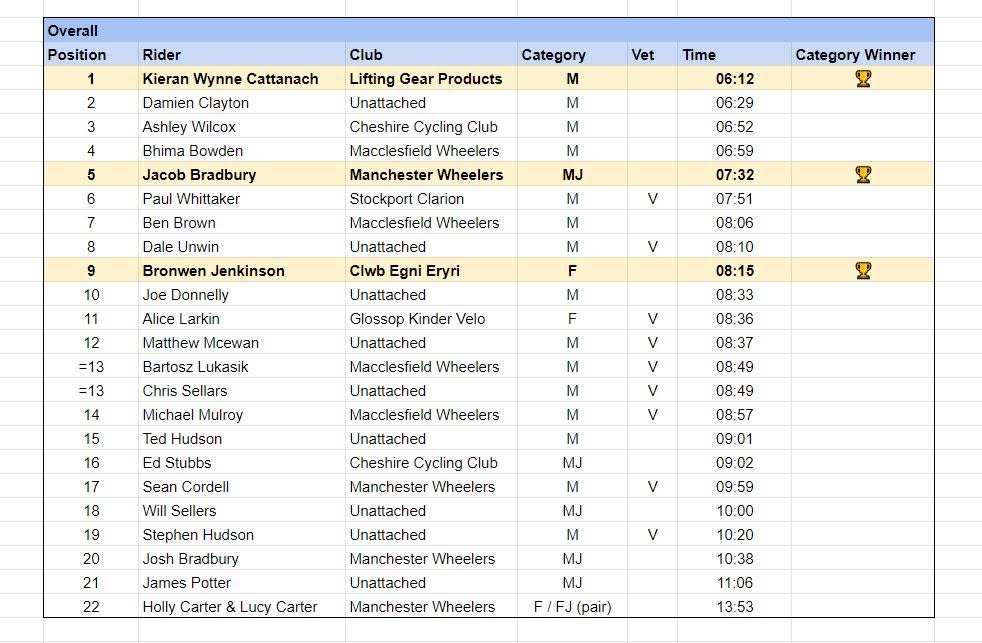Select the Rider column header cell
The height and width of the screenshot is (643, 982).
(162, 55)
